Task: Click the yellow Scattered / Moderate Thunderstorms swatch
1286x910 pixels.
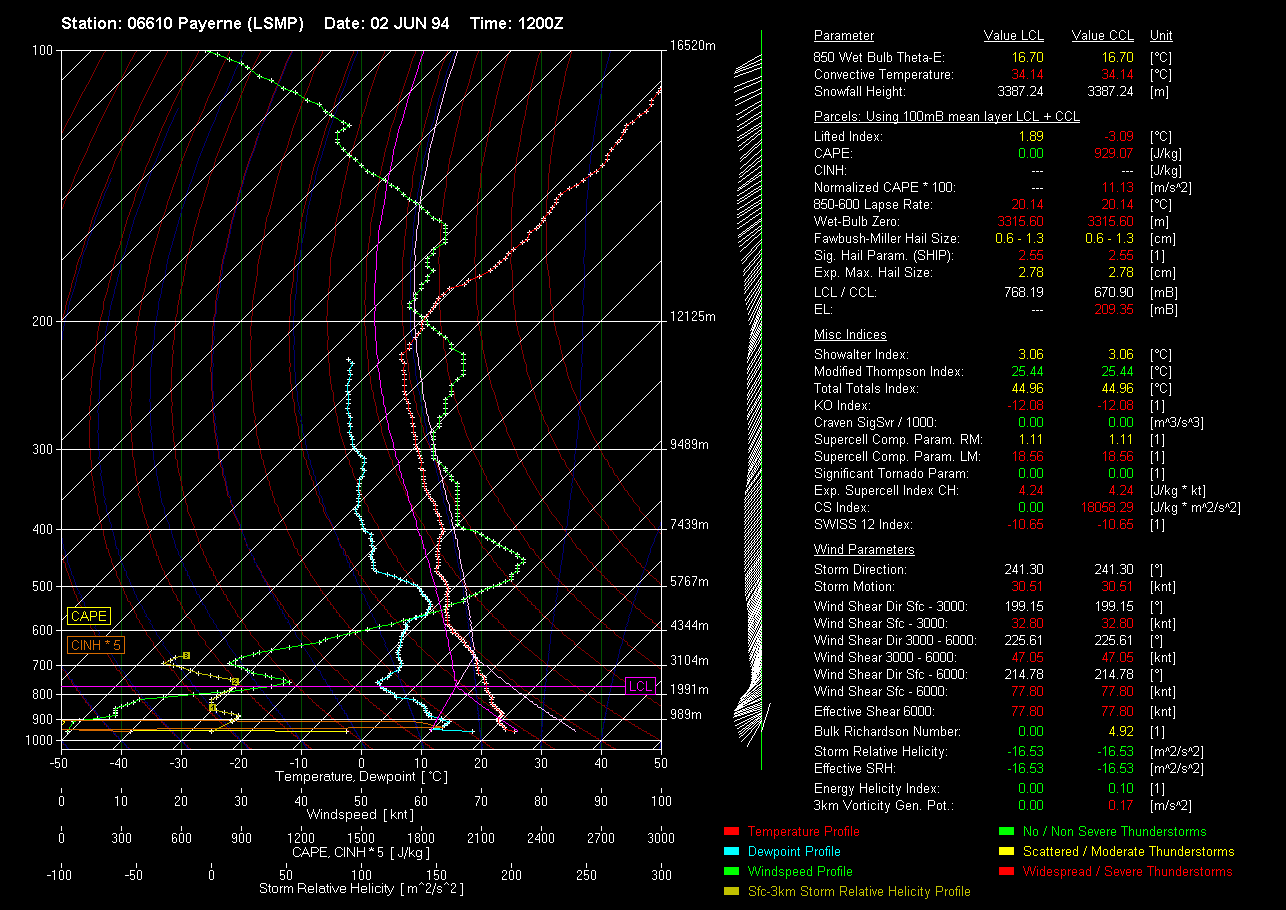Action: point(1006,852)
